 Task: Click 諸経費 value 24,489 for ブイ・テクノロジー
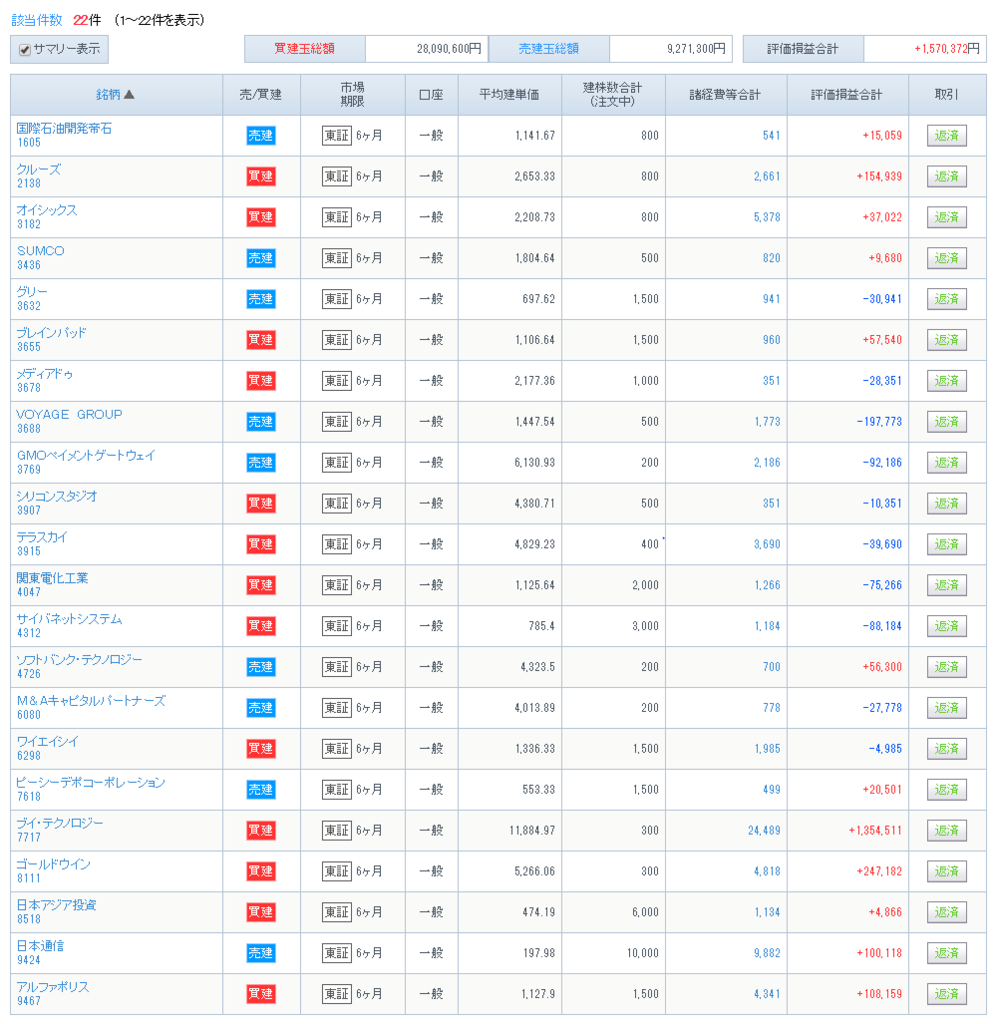pyautogui.click(x=764, y=831)
